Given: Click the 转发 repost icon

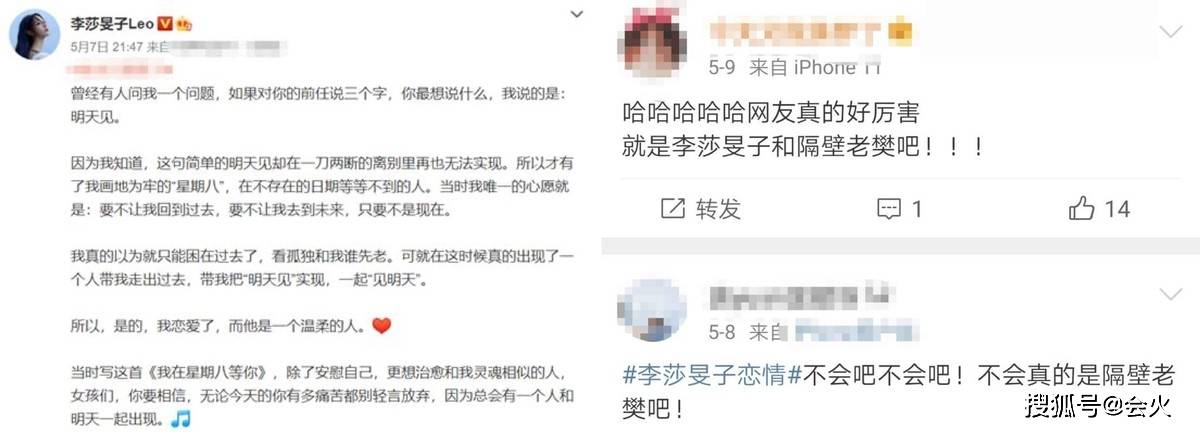Looking at the screenshot, I should click(x=673, y=209).
